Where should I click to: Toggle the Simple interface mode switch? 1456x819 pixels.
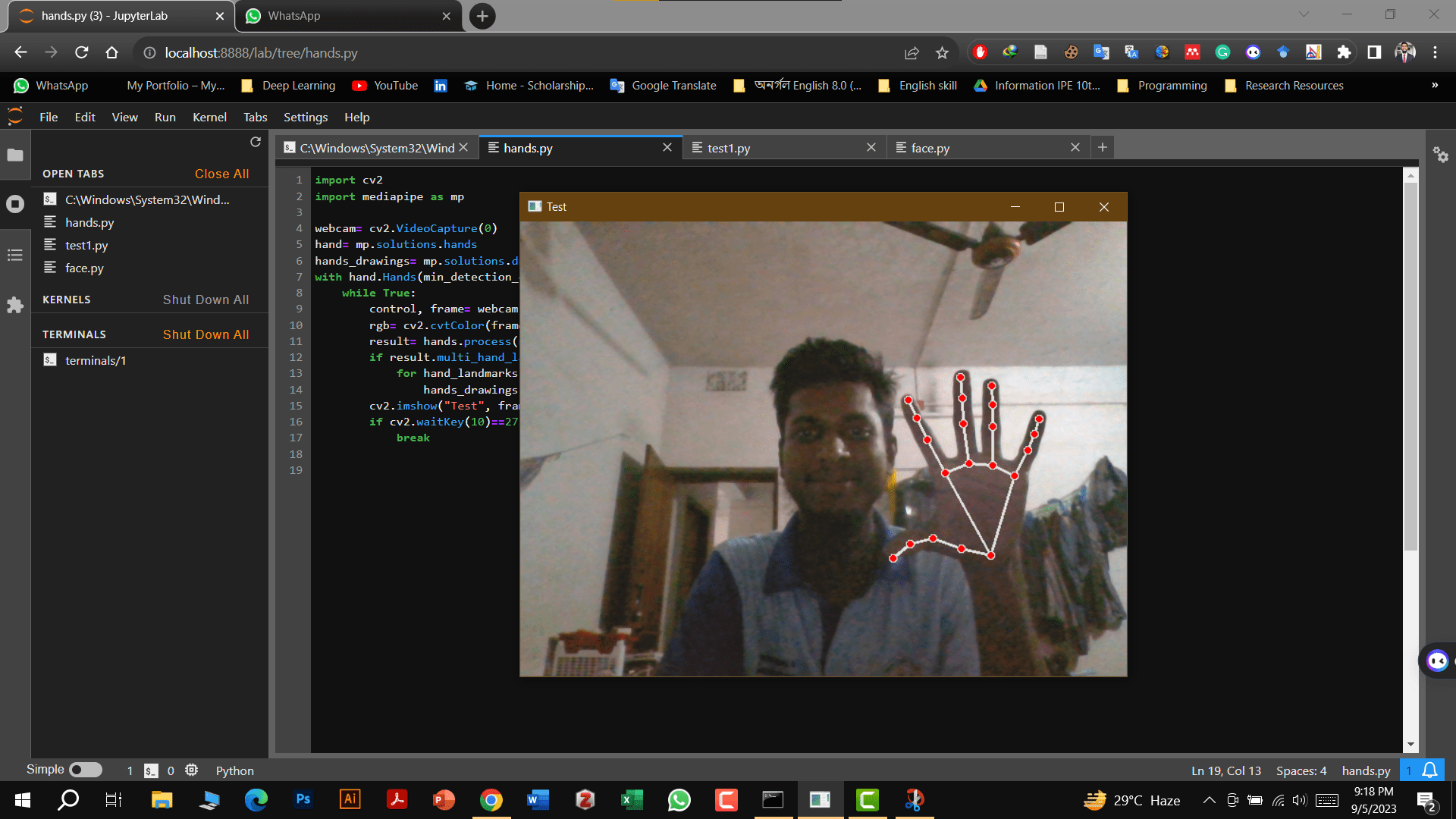pyautogui.click(x=86, y=770)
